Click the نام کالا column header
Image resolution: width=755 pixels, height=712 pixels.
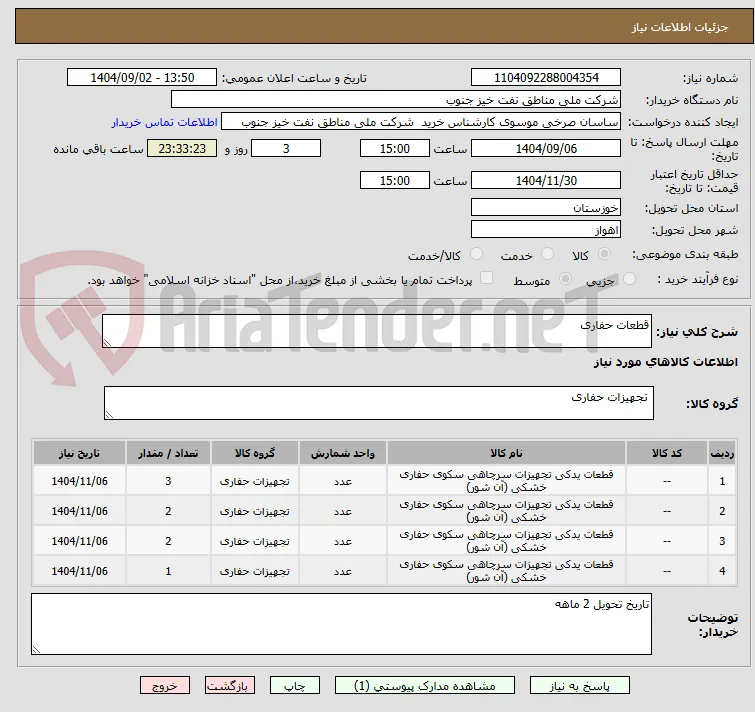point(506,453)
